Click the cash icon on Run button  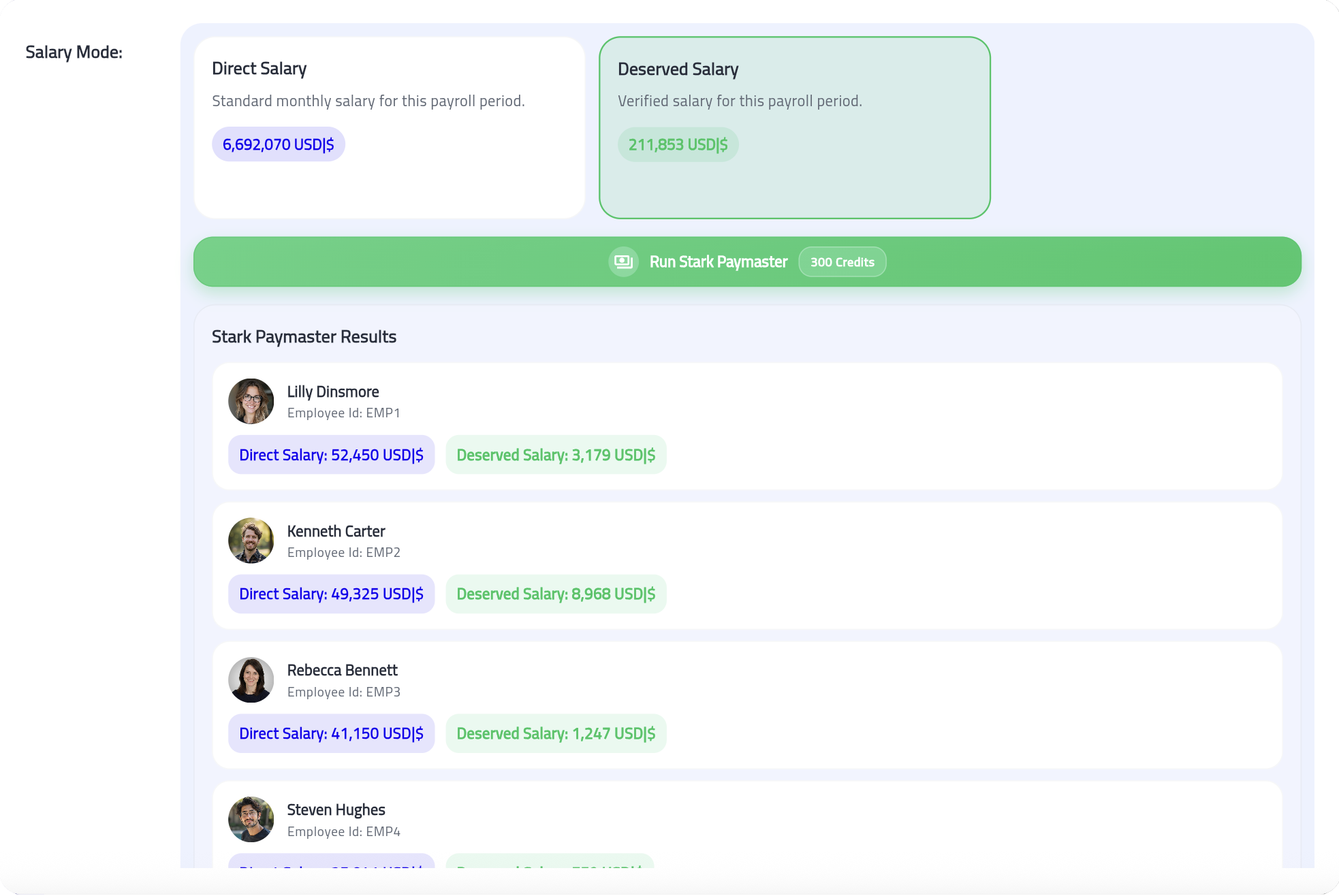point(623,262)
